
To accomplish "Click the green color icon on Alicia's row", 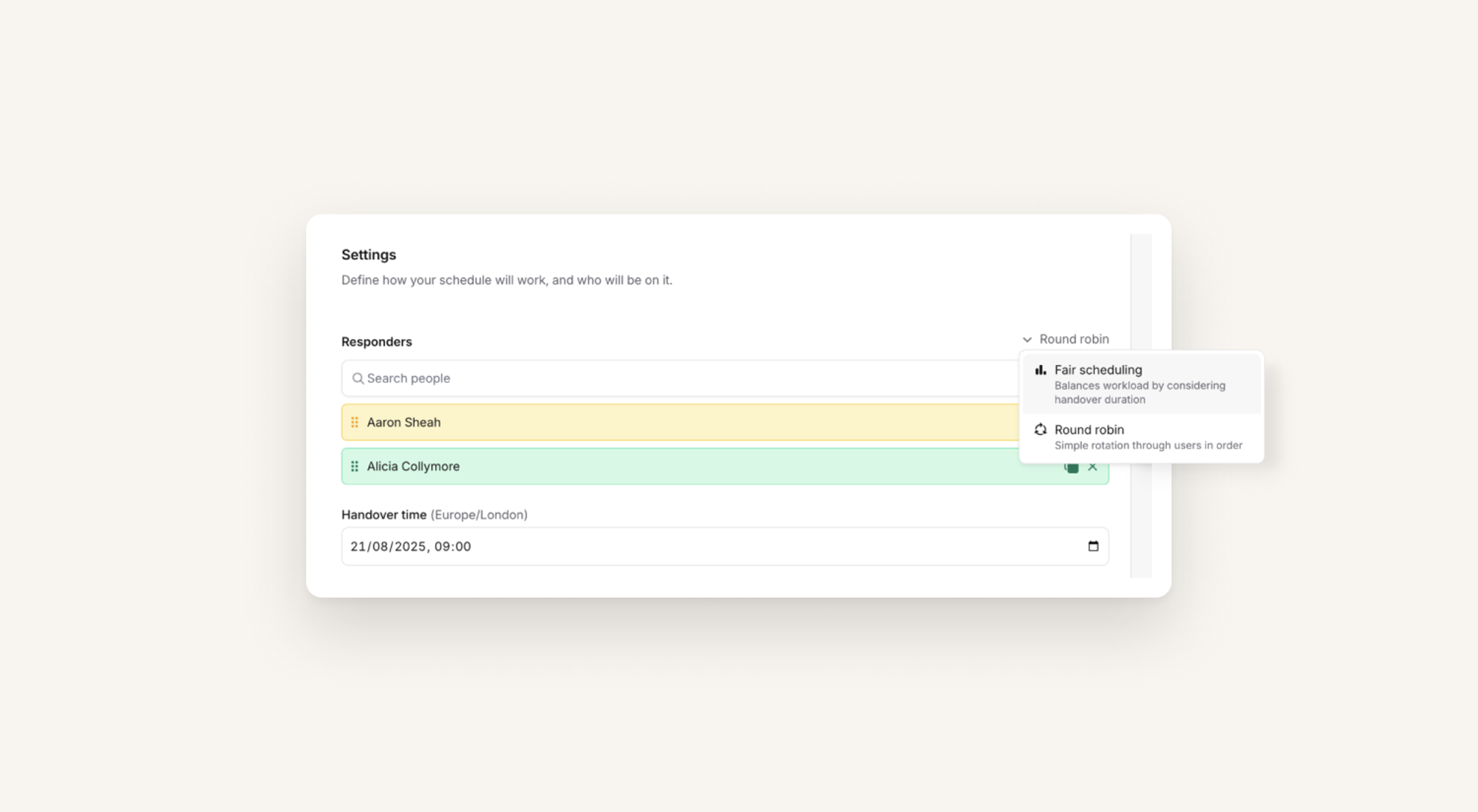I will [1072, 468].
